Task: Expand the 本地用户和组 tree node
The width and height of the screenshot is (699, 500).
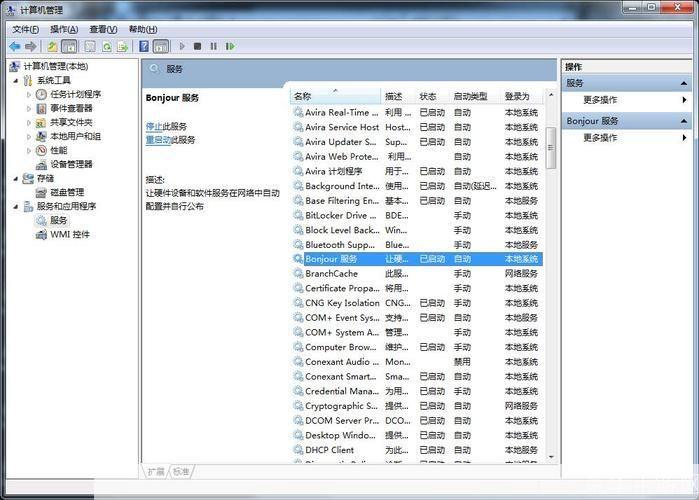Action: click(29, 136)
